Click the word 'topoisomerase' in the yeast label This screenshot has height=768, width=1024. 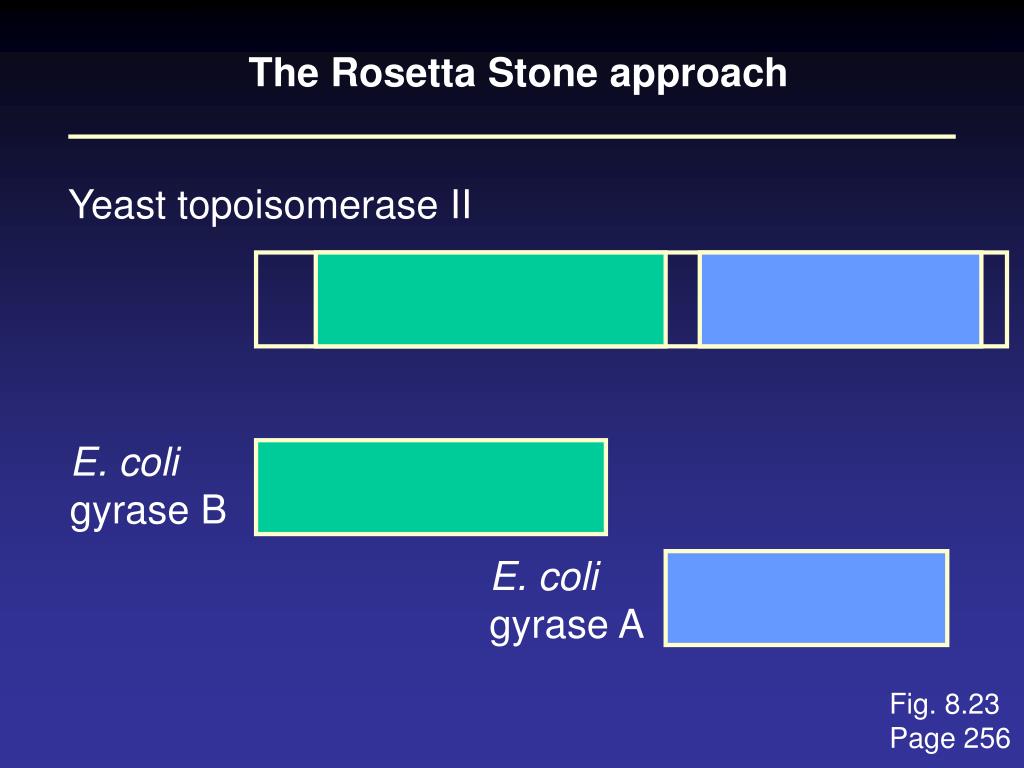(307, 206)
